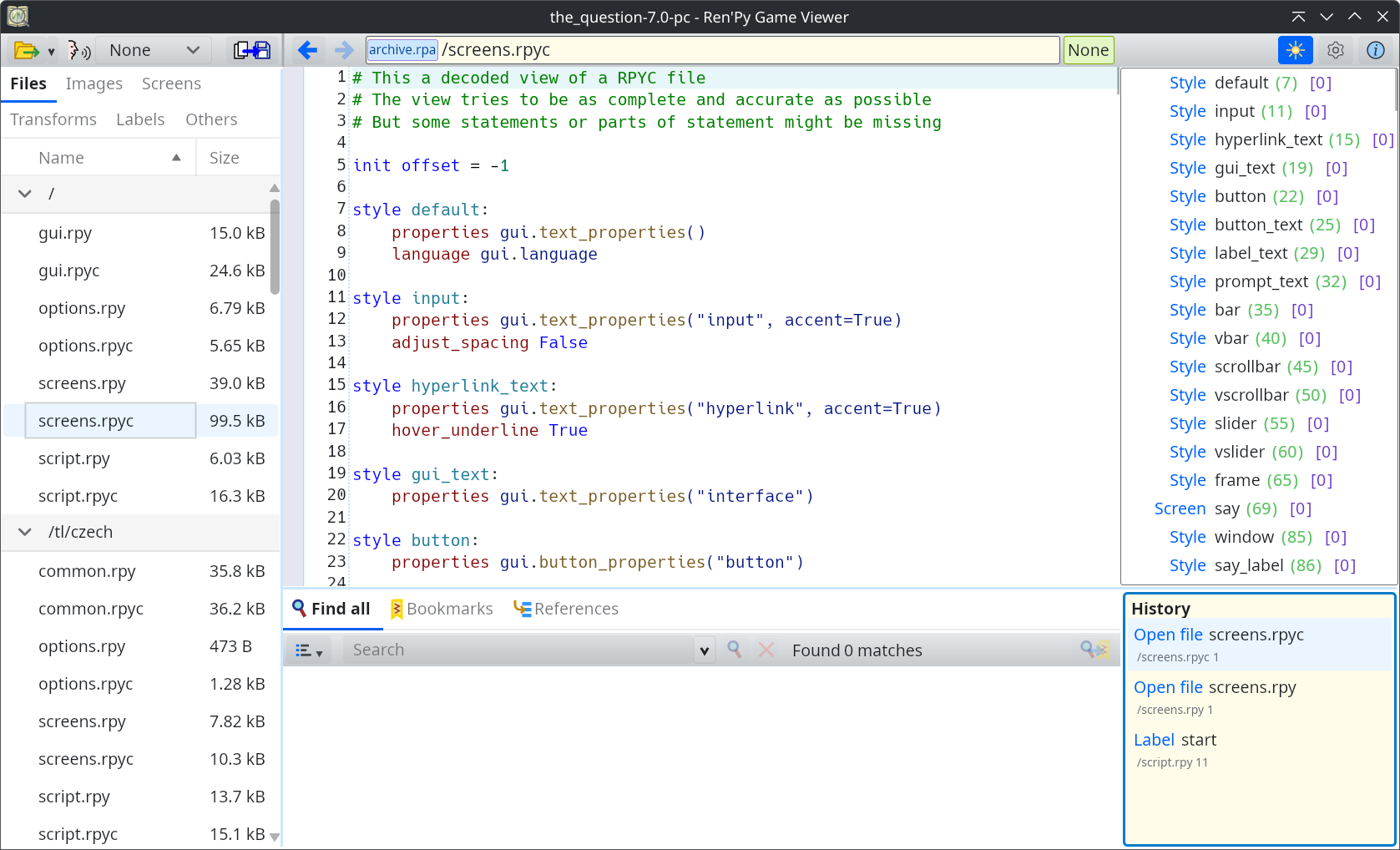Open history entry Label start
The height and width of the screenshot is (850, 1400).
[x=1259, y=749]
